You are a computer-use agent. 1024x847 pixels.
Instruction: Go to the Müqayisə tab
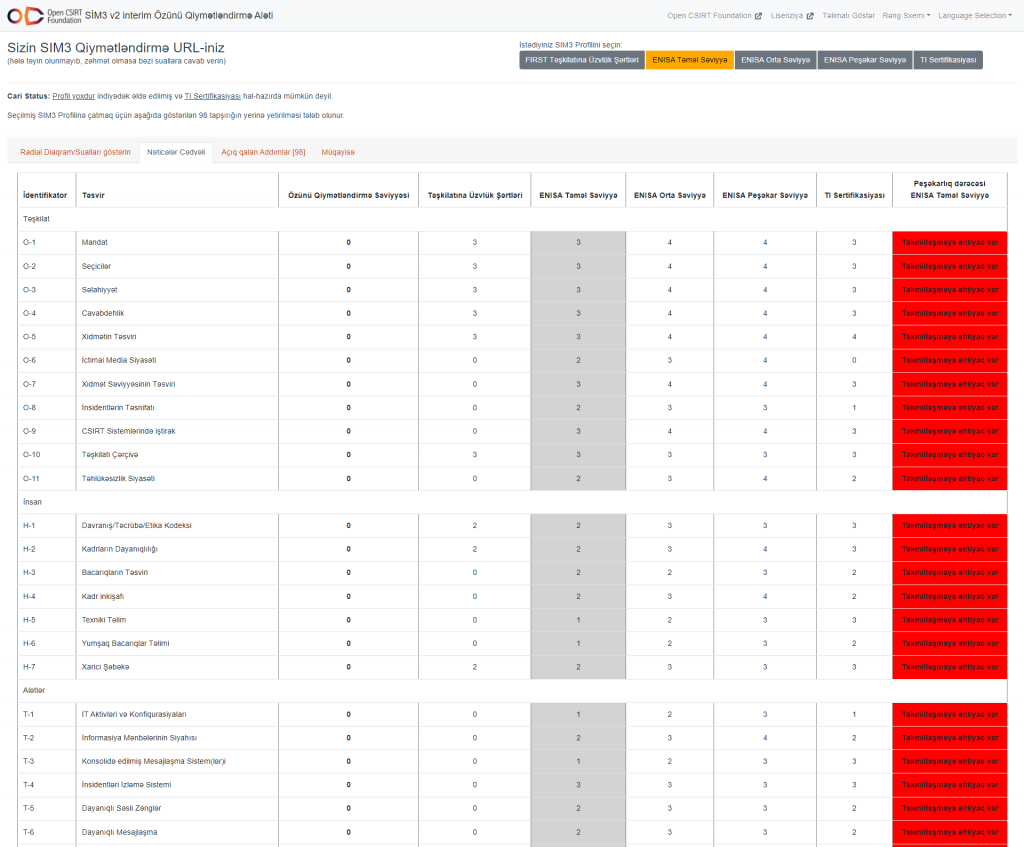(x=337, y=152)
